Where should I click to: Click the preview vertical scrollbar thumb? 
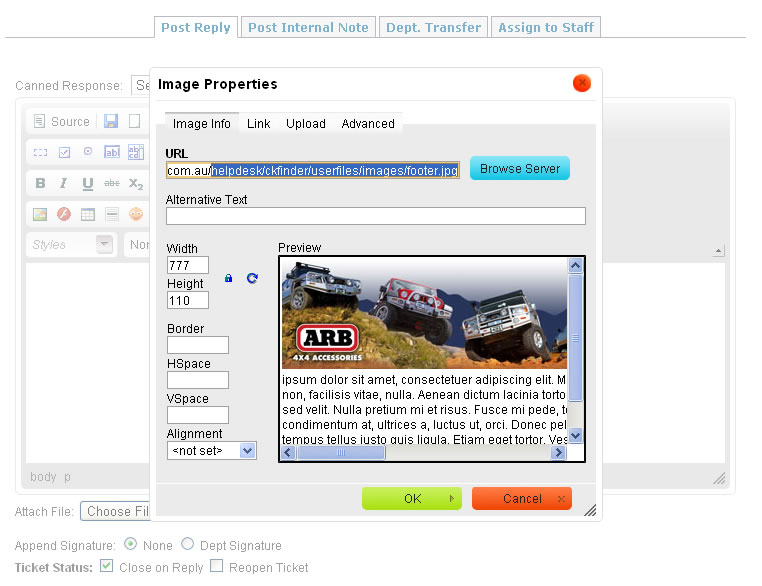[x=575, y=338]
